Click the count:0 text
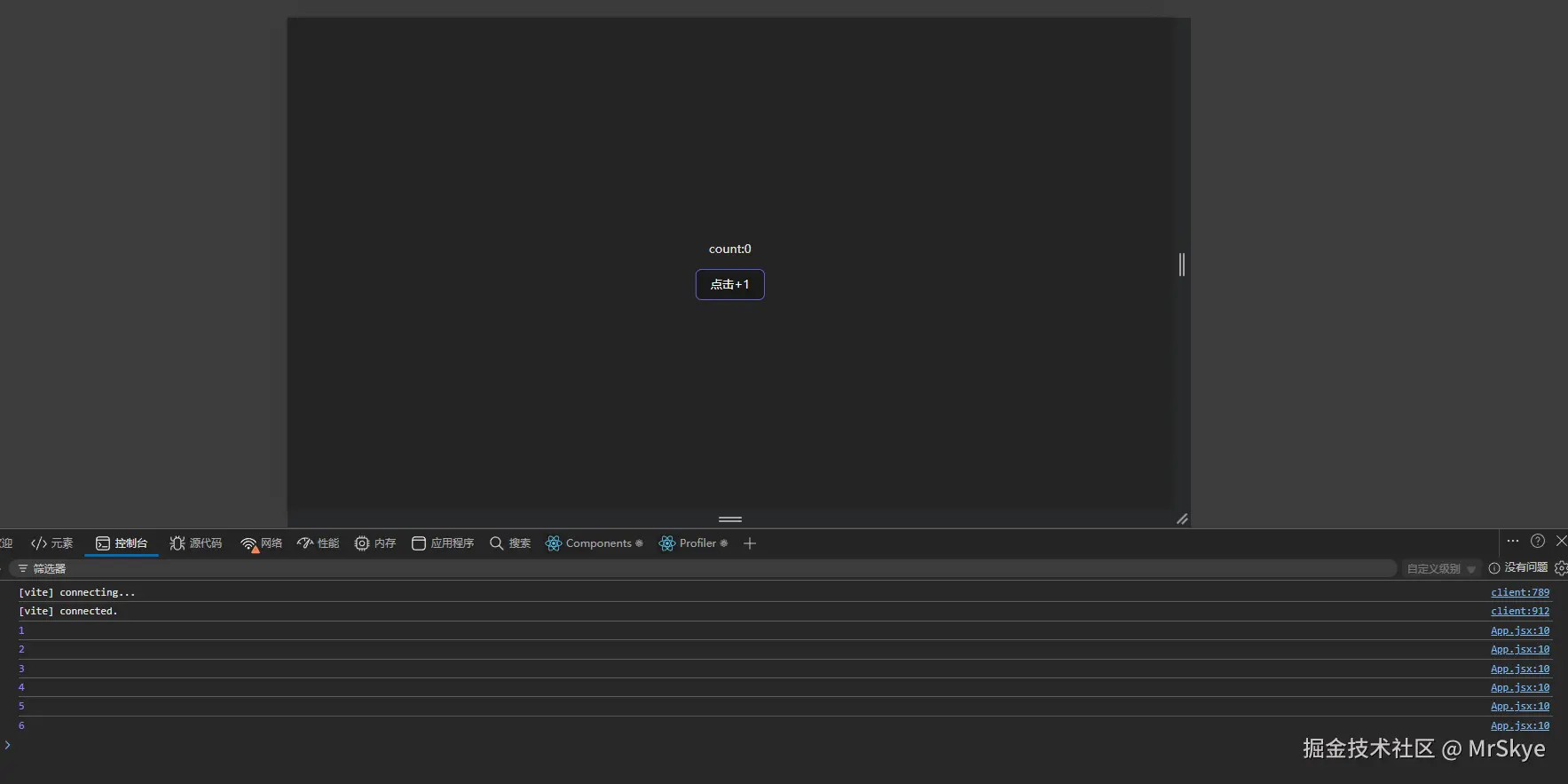Viewport: 1568px width, 784px height. 729,249
